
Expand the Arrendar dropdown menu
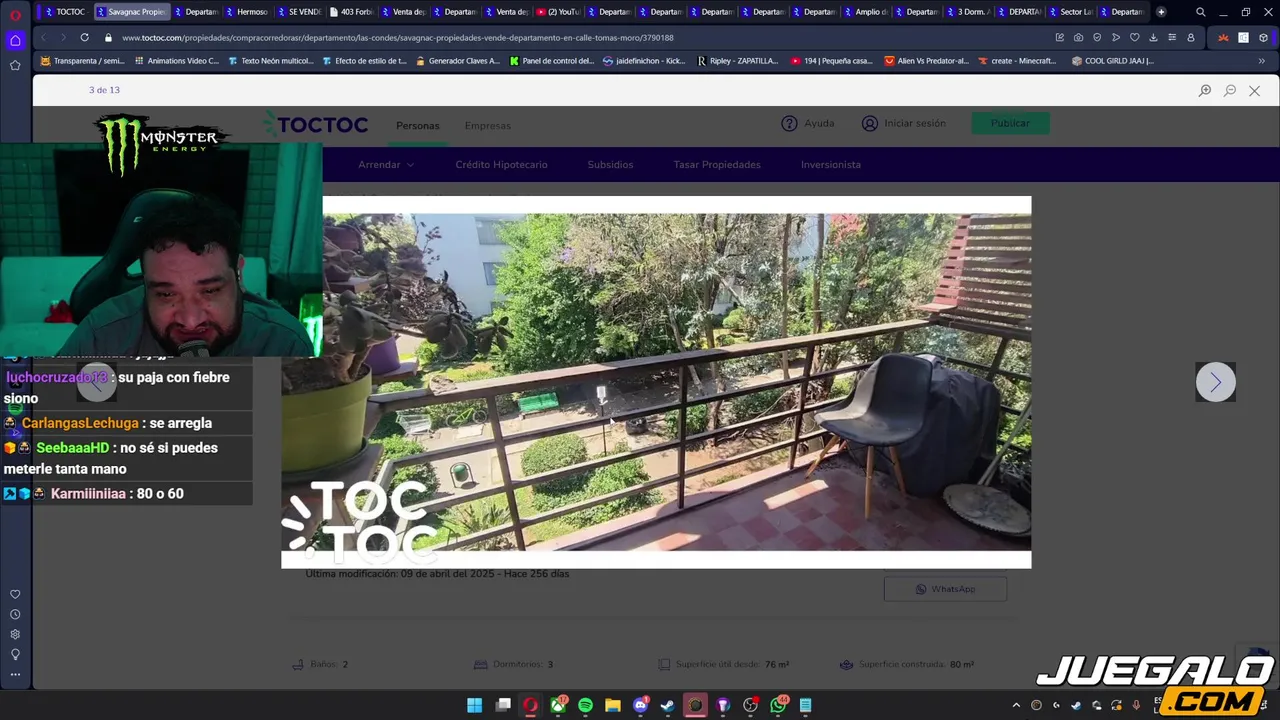(386, 165)
